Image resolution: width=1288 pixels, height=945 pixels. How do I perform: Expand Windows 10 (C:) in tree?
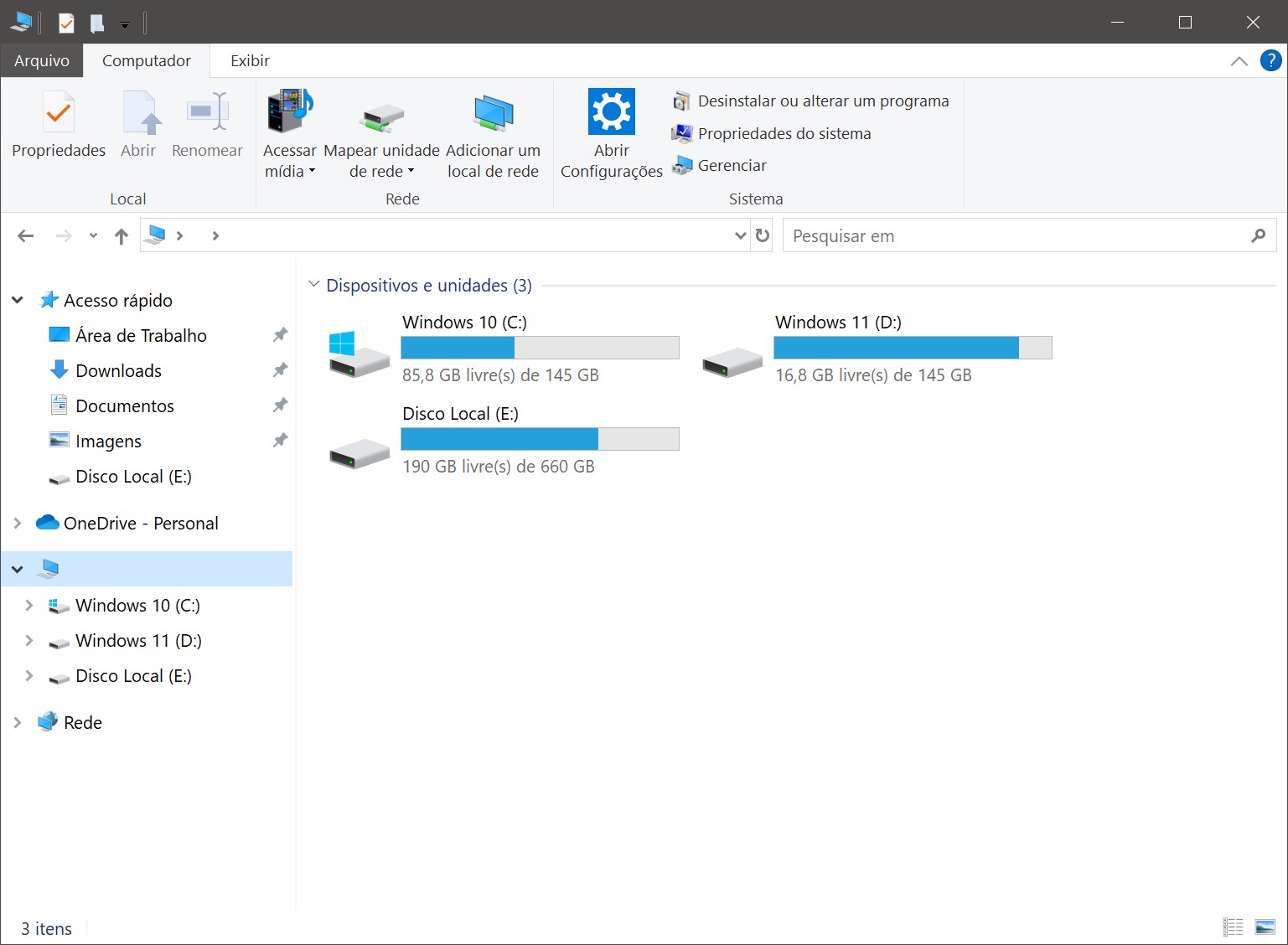pos(29,605)
